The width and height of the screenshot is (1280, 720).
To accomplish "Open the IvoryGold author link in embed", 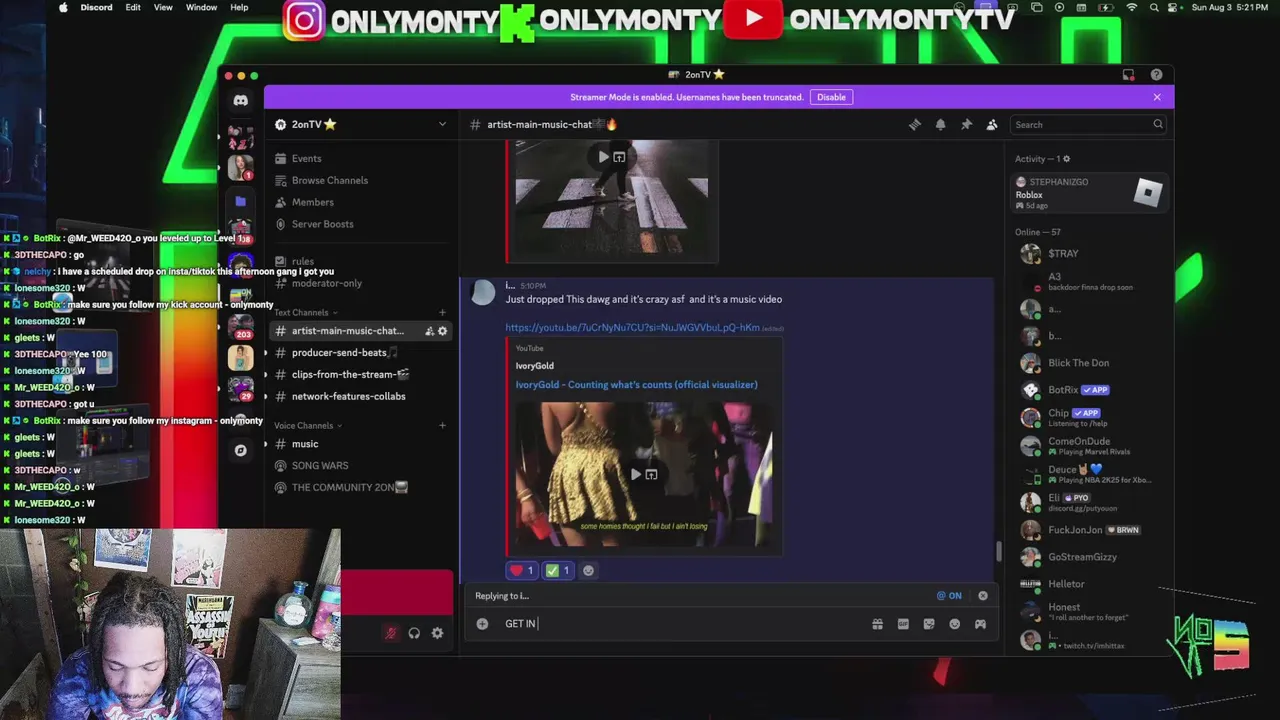I will (534, 366).
